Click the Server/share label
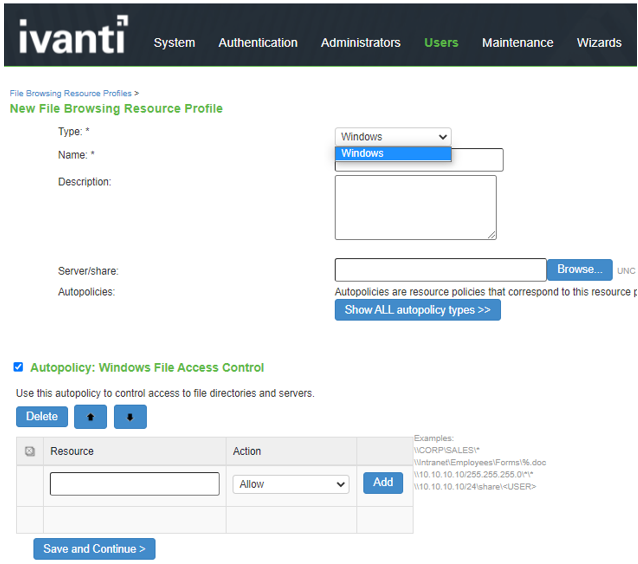Viewport: 638px width, 564px height. 88,271
